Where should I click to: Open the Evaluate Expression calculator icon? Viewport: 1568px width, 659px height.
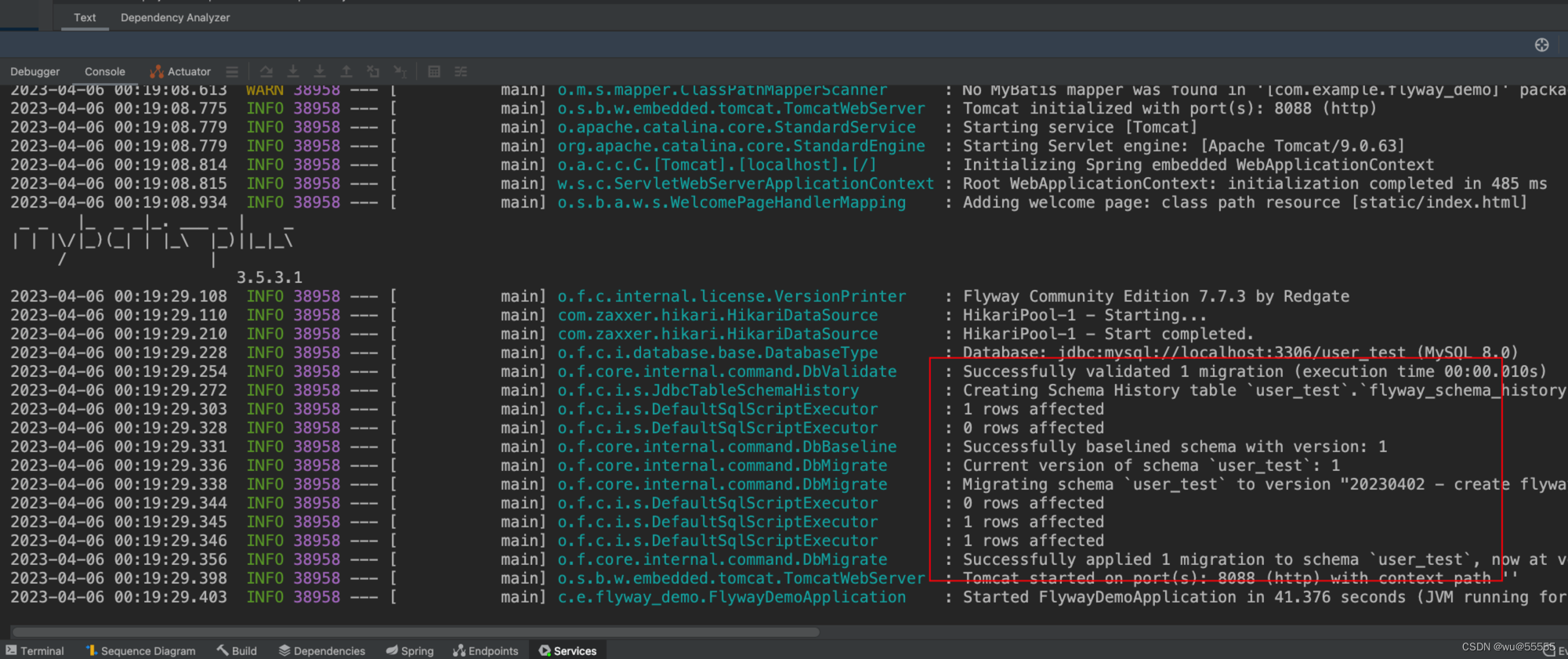pyautogui.click(x=434, y=71)
